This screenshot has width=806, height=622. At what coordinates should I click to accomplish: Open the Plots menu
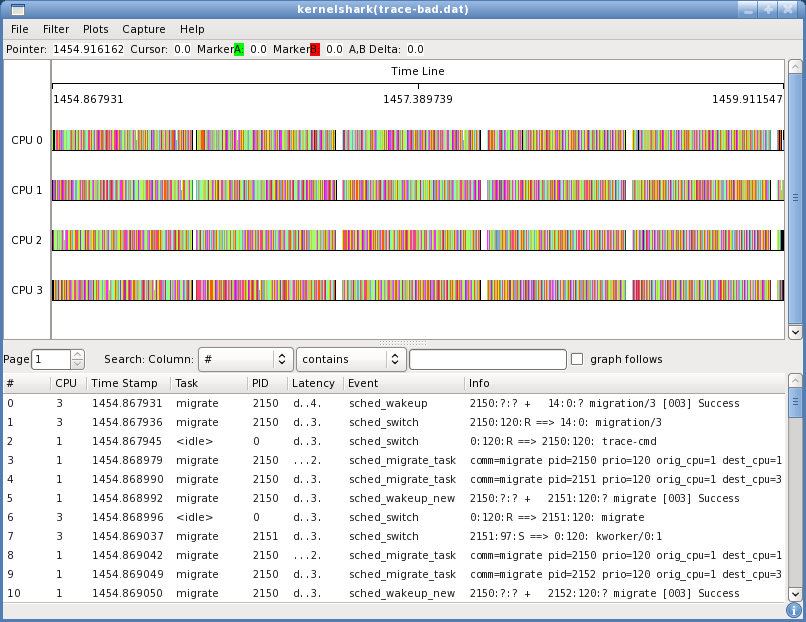96,30
